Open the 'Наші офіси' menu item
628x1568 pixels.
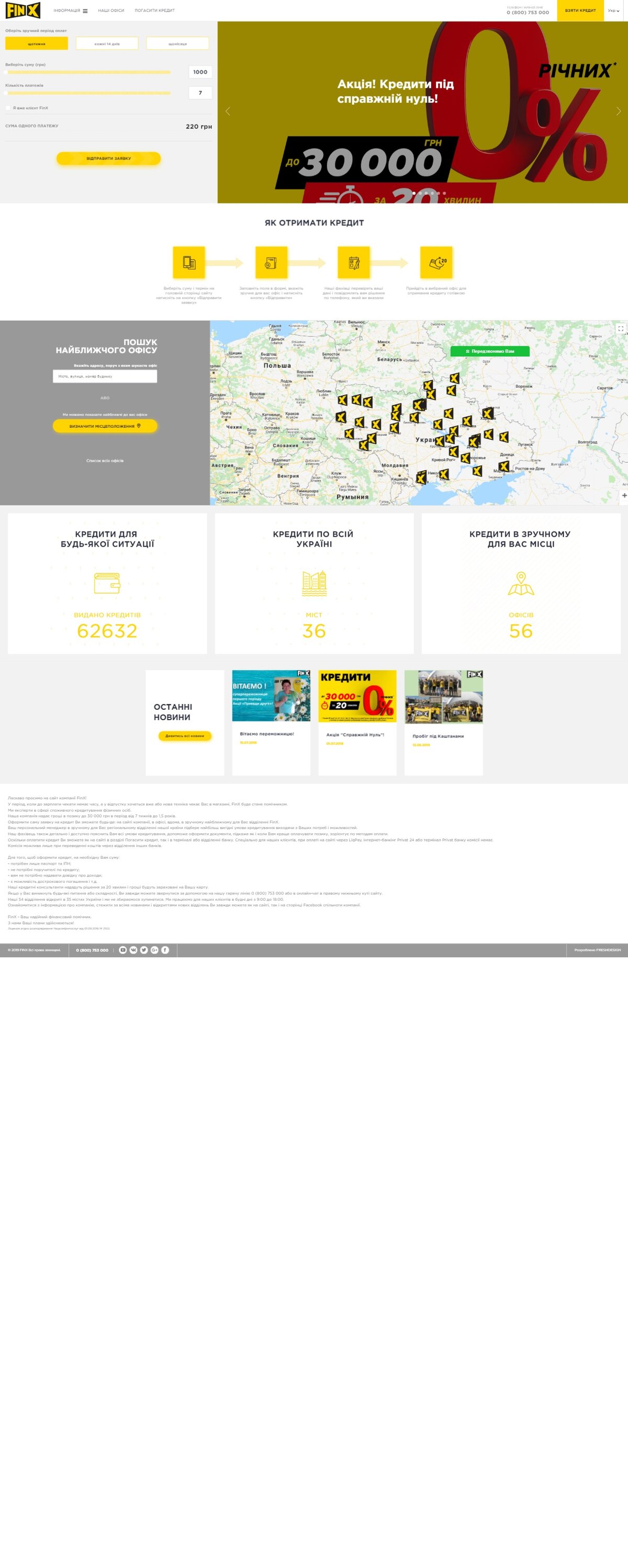point(111,10)
